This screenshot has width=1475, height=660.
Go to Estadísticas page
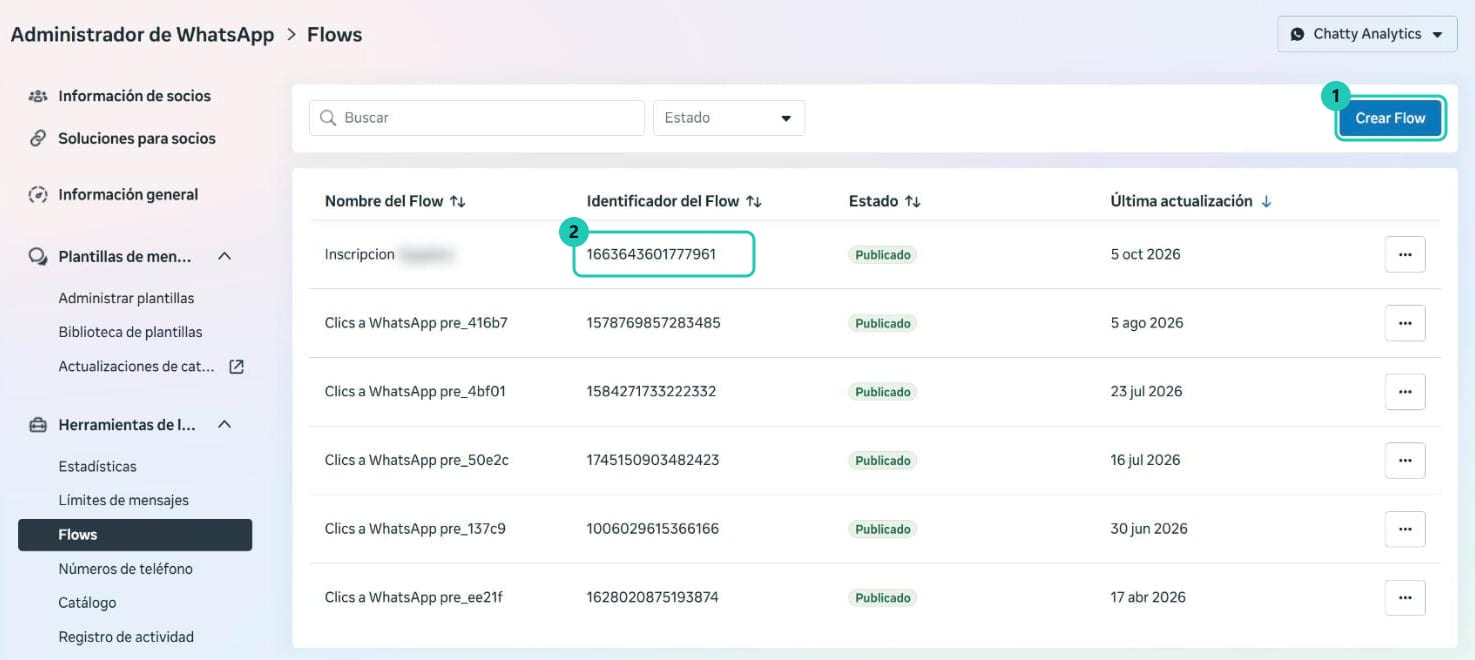point(97,466)
